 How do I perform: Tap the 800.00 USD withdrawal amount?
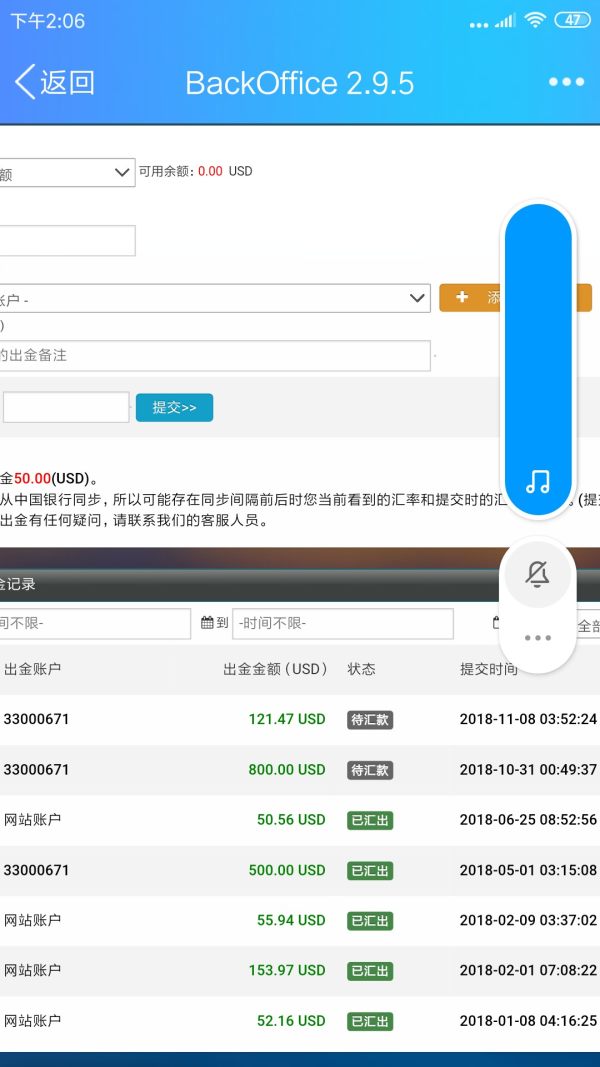pos(287,770)
